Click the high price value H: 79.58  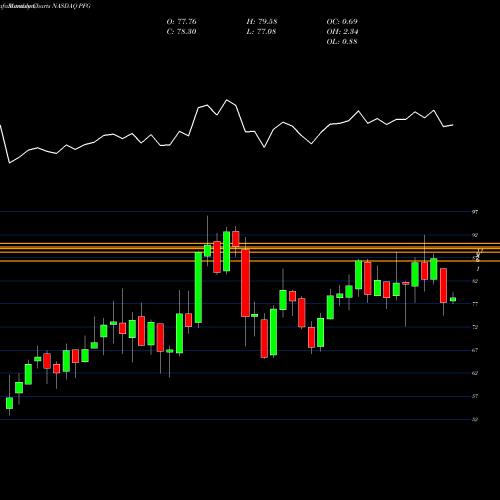[262, 22]
